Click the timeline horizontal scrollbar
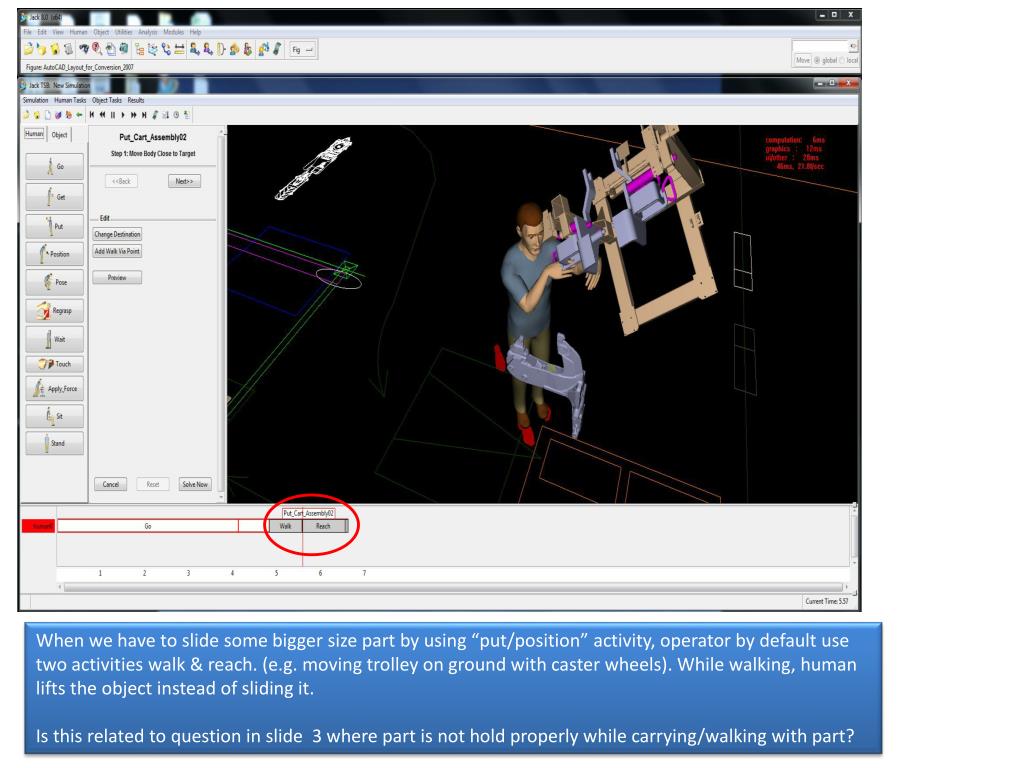The width and height of the screenshot is (1024, 768). 453,587
